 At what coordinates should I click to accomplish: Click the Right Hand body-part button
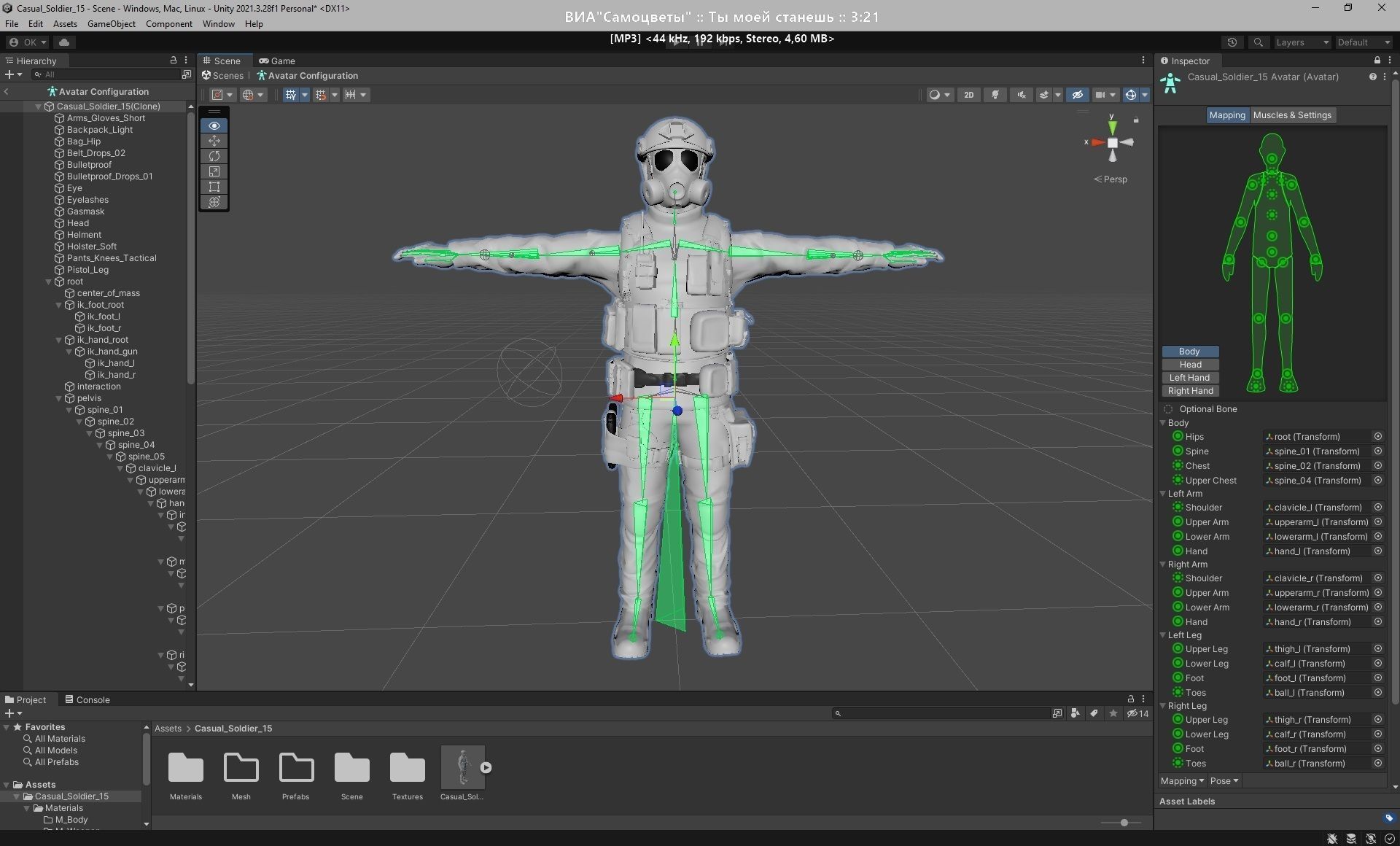click(x=1190, y=391)
